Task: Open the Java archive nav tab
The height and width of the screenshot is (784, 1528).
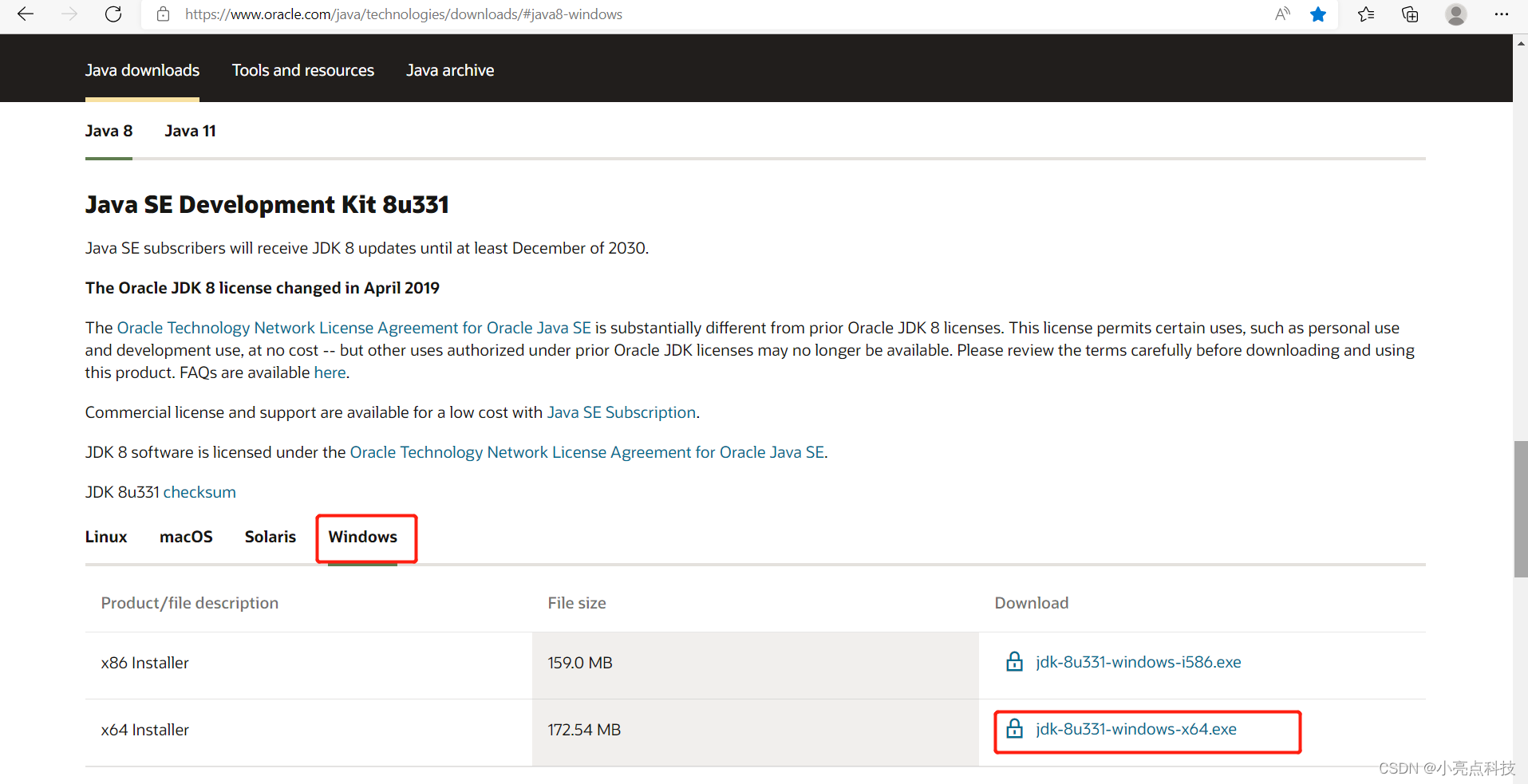Action: [x=450, y=70]
